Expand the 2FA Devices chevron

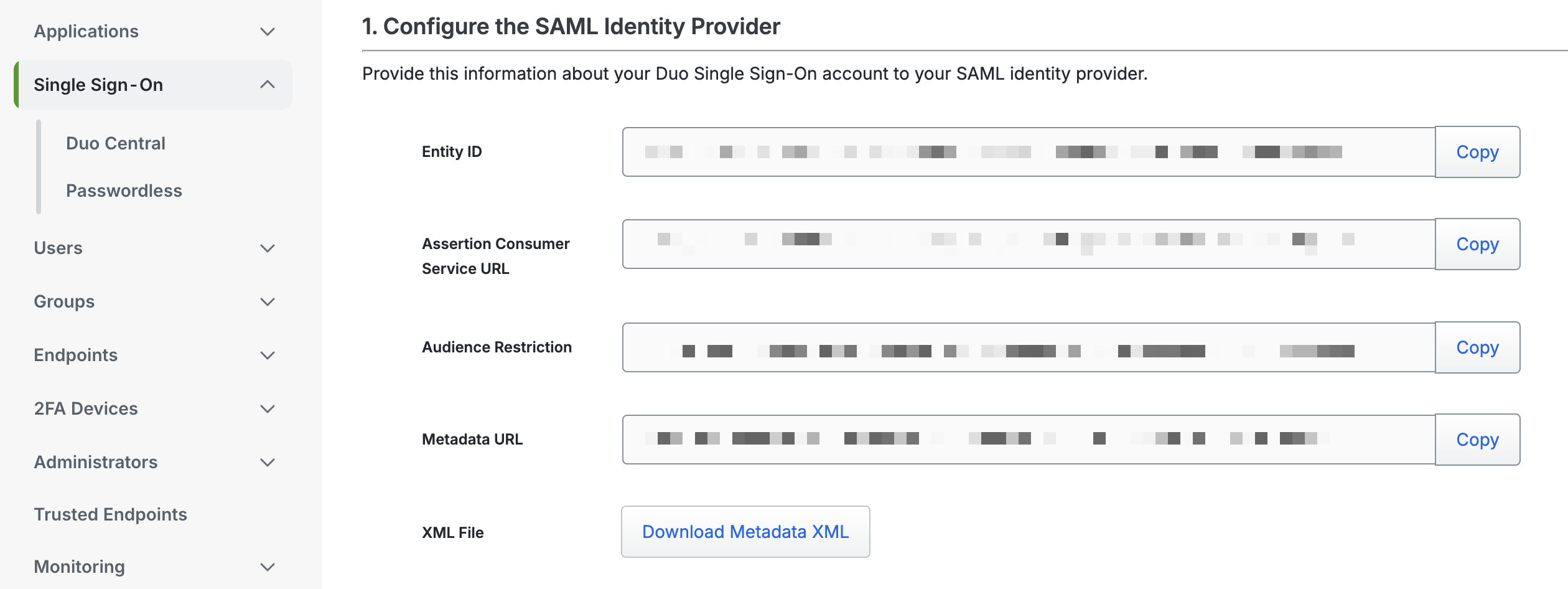point(268,409)
